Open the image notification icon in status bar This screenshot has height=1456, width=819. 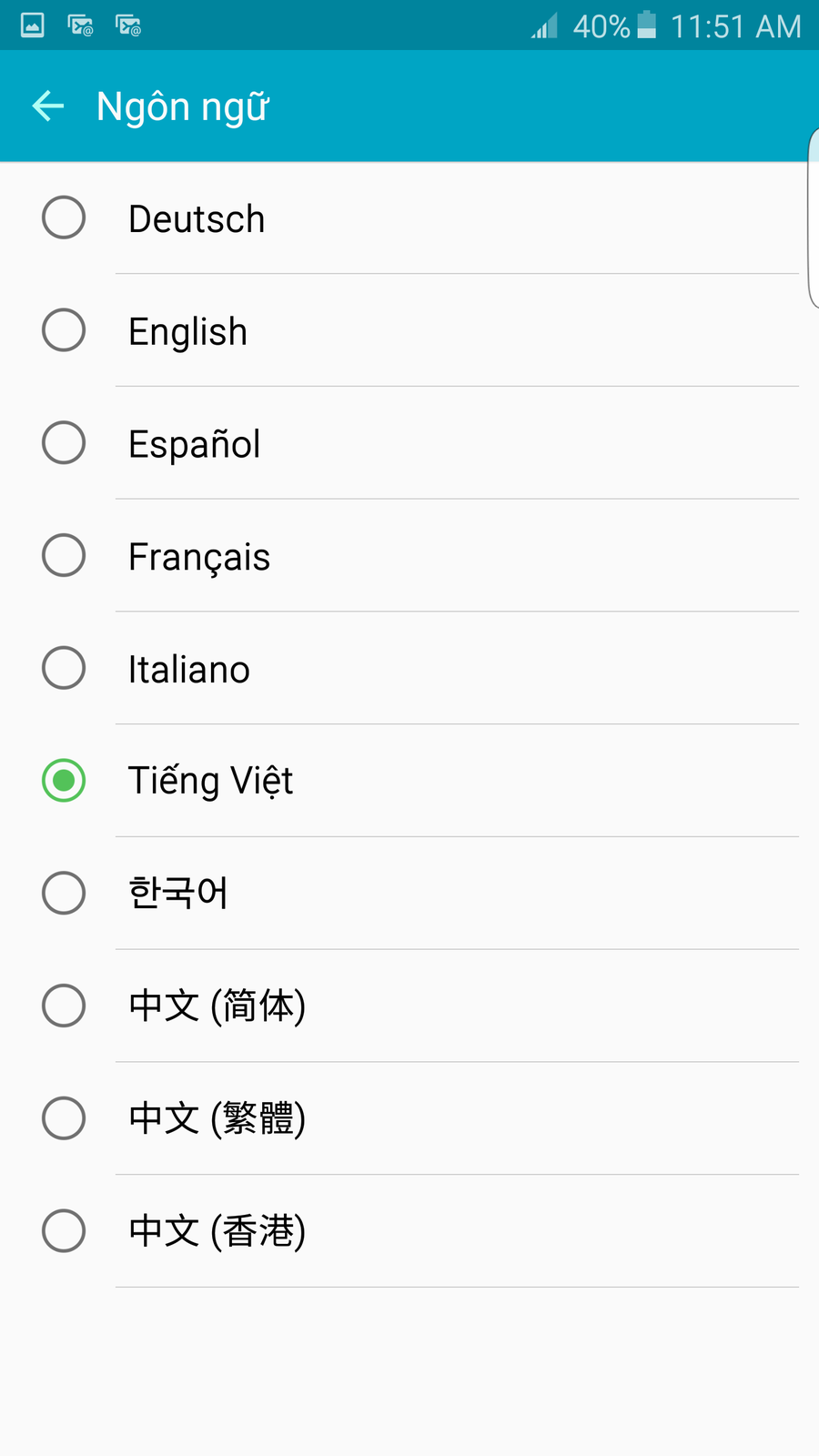pos(33,25)
